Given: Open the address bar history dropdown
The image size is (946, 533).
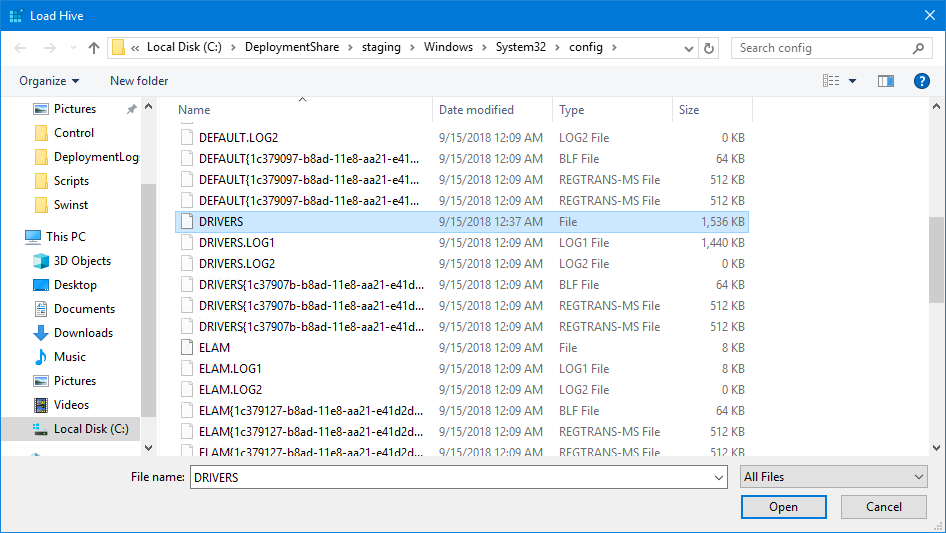Looking at the screenshot, I should 688,48.
